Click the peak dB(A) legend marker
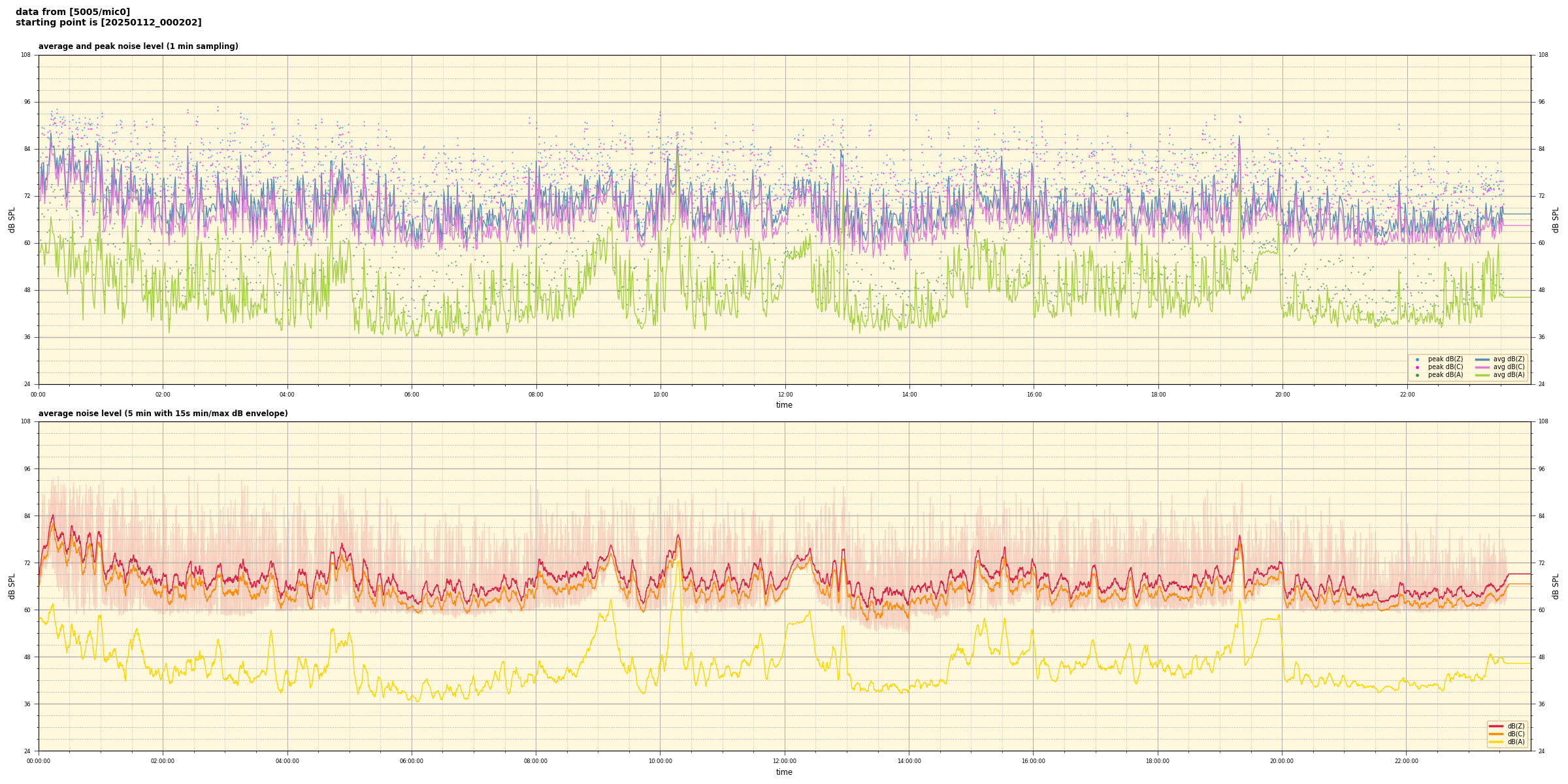The width and height of the screenshot is (1568, 784). coord(1417,375)
